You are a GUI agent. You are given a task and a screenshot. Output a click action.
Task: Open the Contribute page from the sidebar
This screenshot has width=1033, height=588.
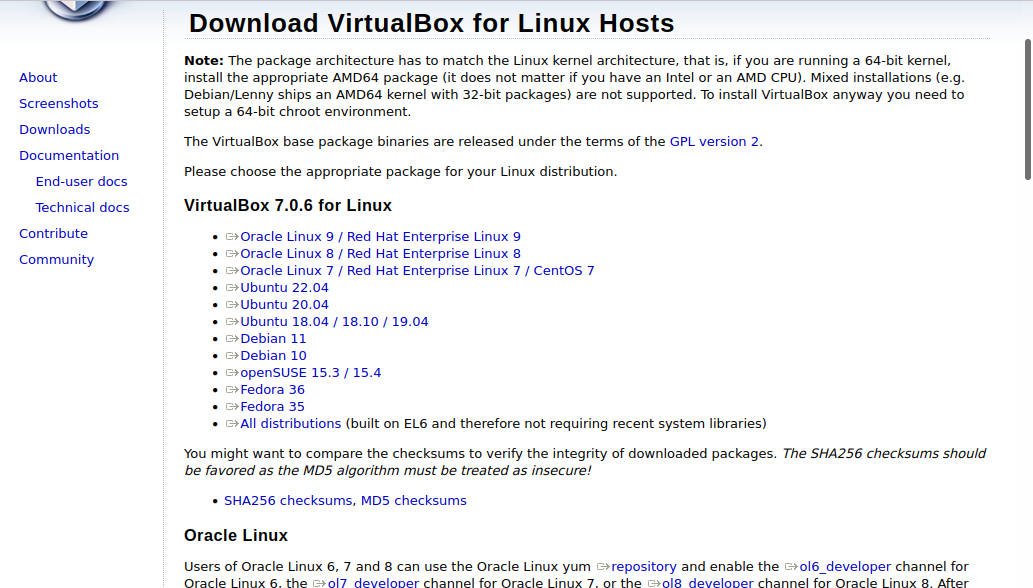(x=53, y=233)
